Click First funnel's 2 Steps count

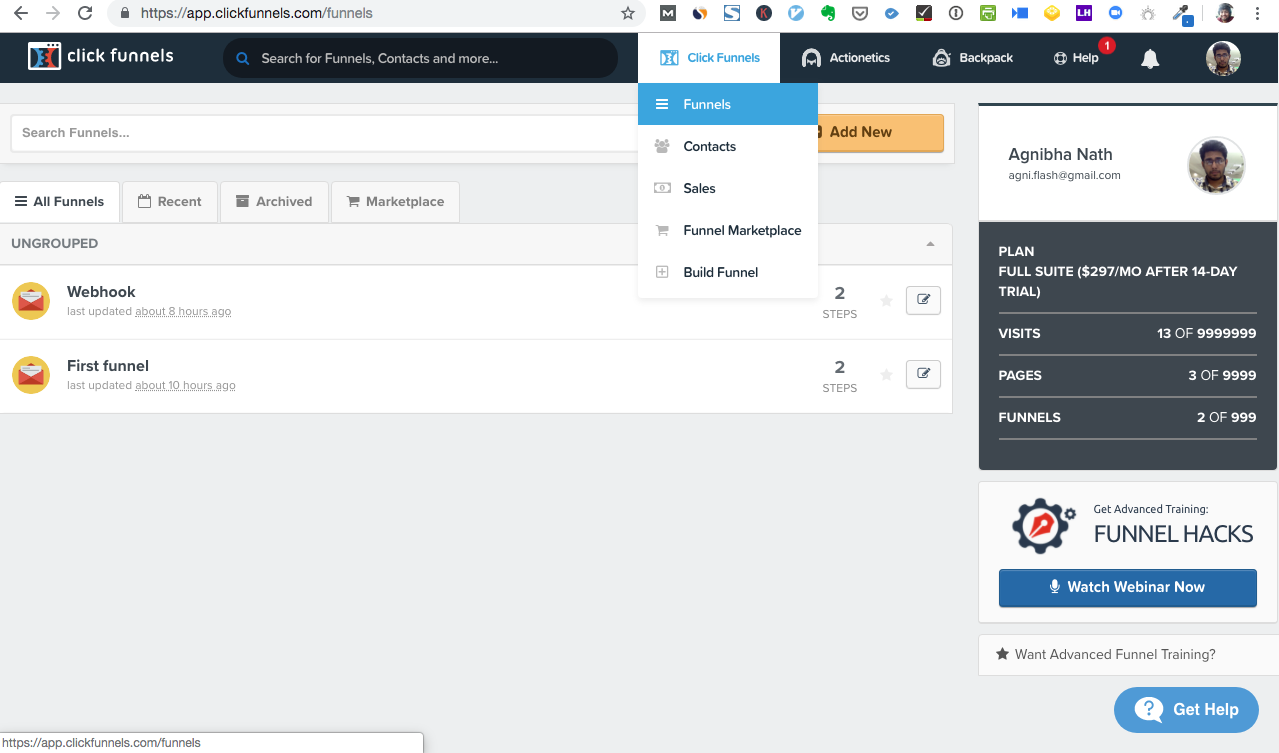pyautogui.click(x=840, y=375)
